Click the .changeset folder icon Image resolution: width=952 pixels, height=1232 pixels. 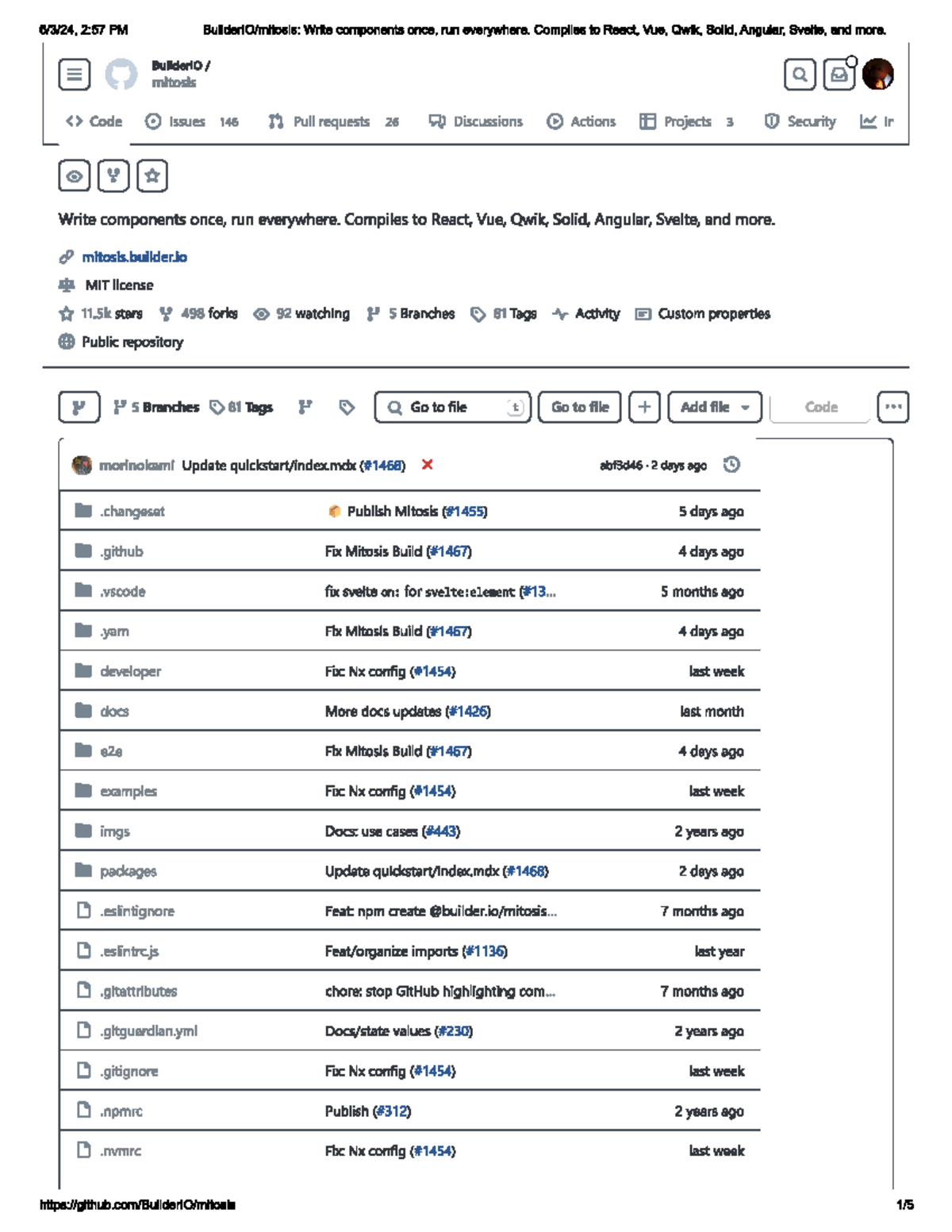(x=84, y=511)
